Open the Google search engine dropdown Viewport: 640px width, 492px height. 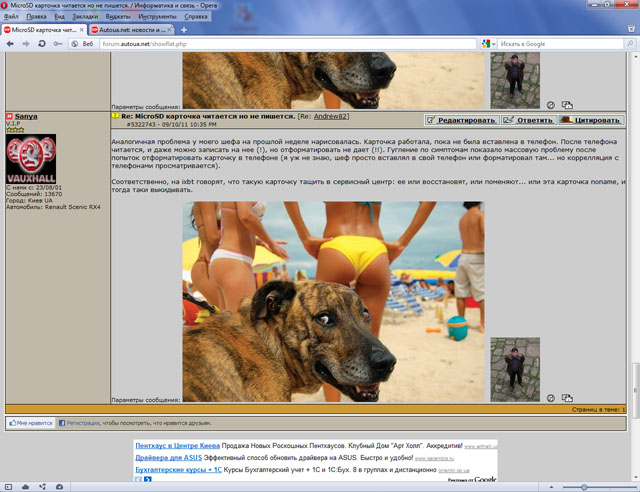pos(487,44)
